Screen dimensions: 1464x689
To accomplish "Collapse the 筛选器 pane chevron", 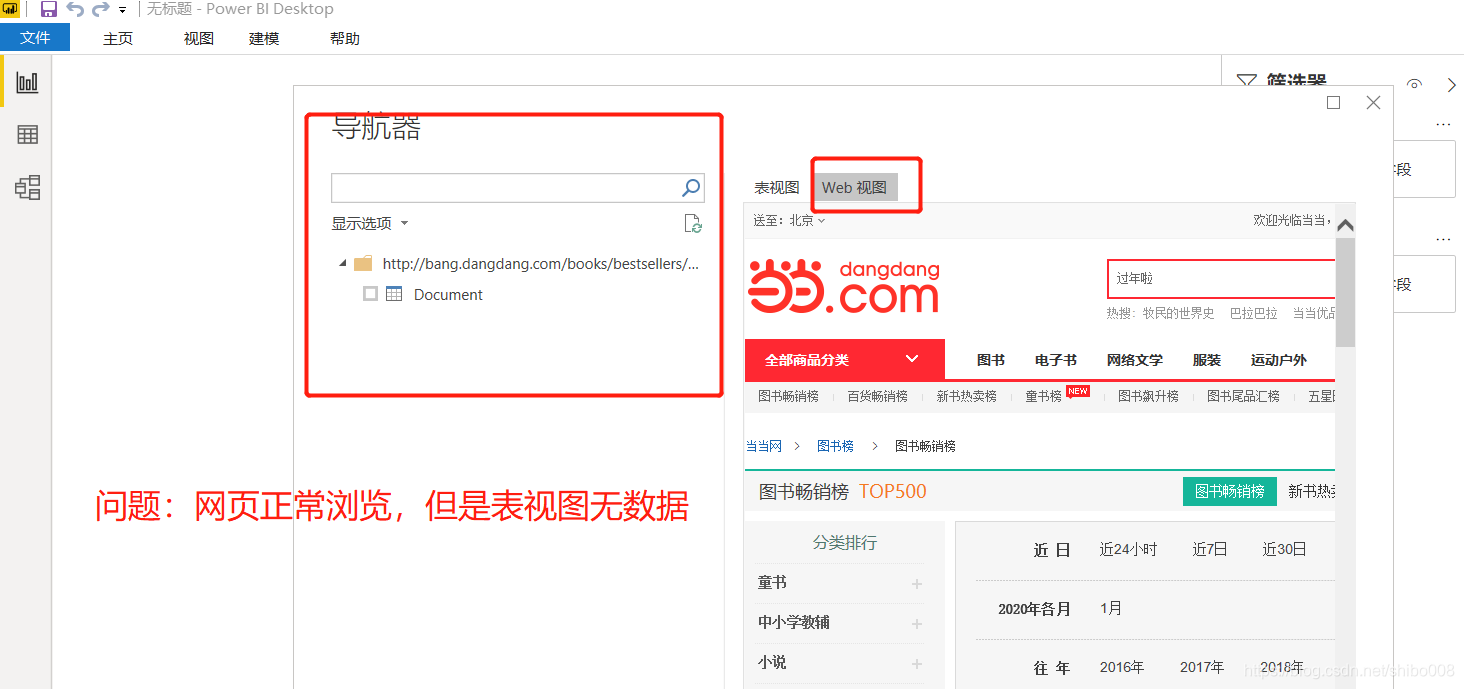I will pyautogui.click(x=1452, y=85).
